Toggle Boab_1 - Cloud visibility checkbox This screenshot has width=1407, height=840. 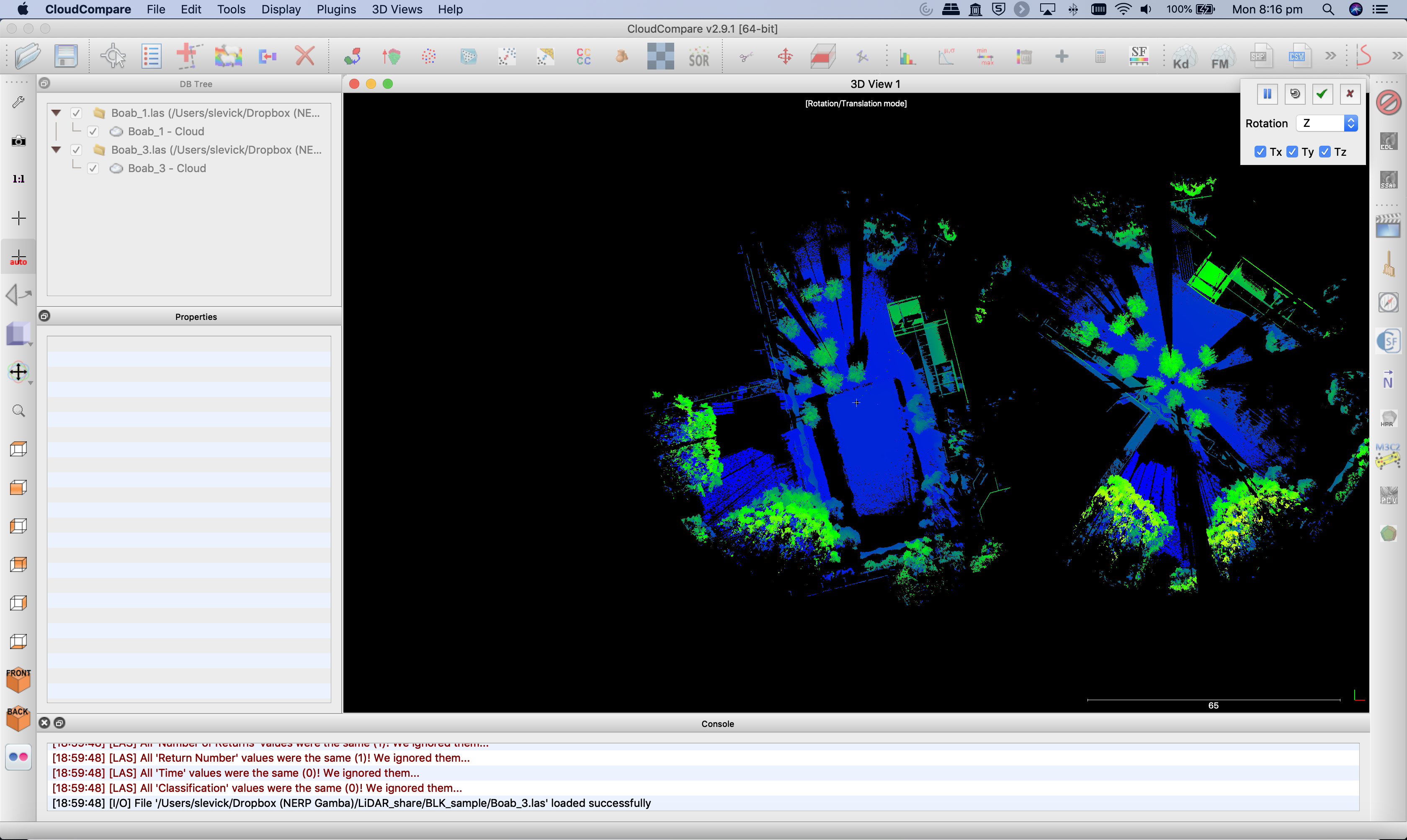(93, 131)
